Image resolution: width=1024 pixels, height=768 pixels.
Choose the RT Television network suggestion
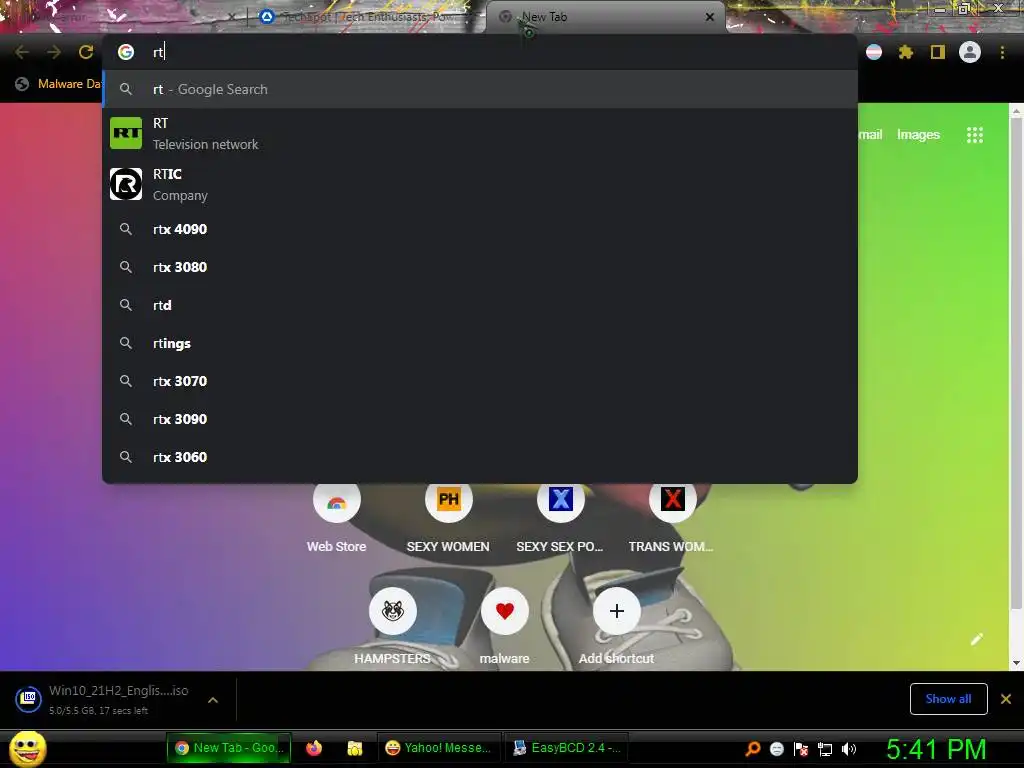pos(479,133)
